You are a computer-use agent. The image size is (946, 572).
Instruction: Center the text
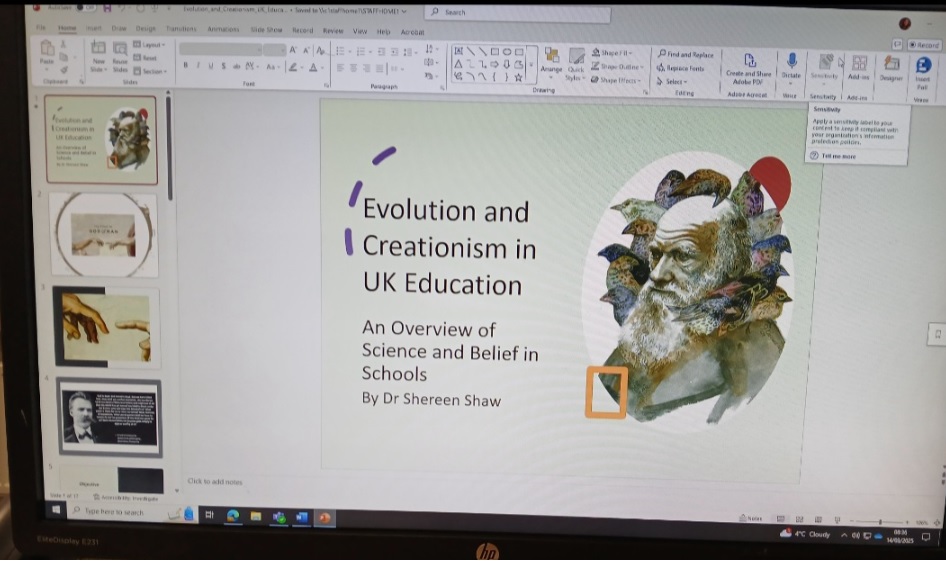click(x=354, y=68)
